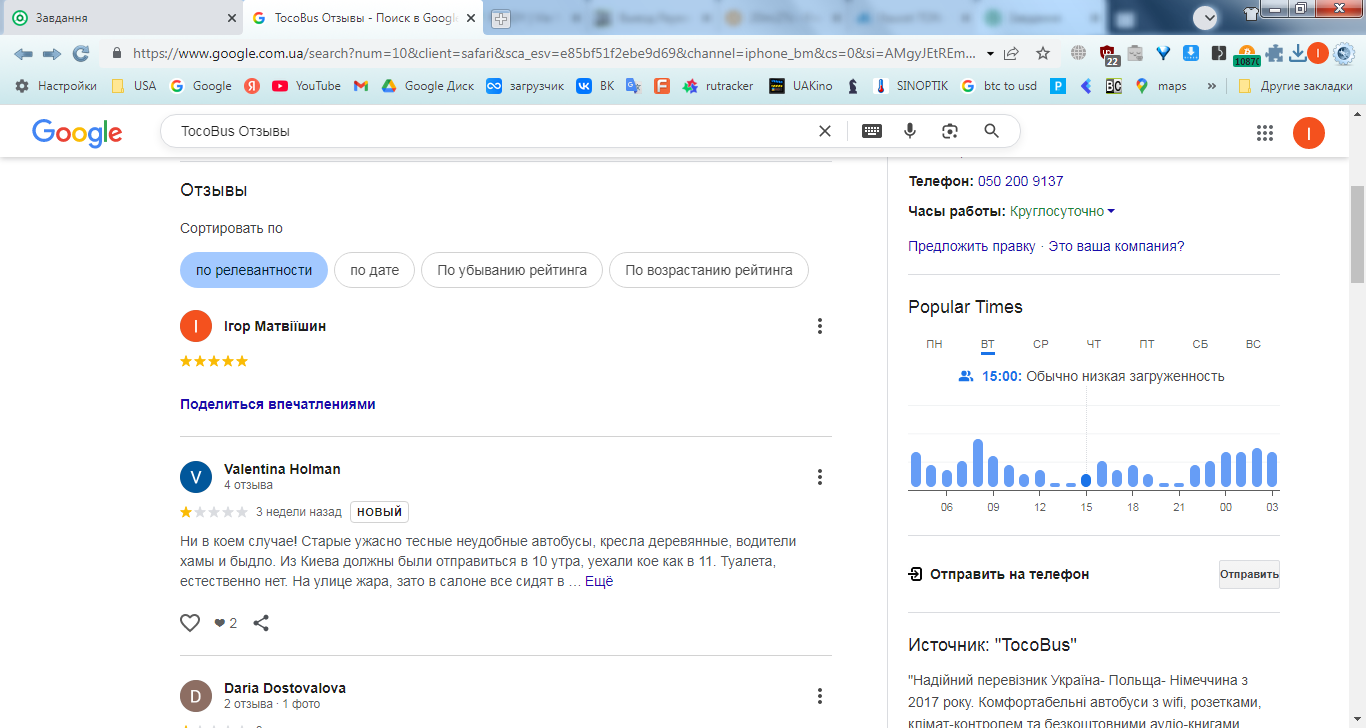Click Поделиться впечатлениями link
The image size is (1366, 728).
click(x=277, y=404)
